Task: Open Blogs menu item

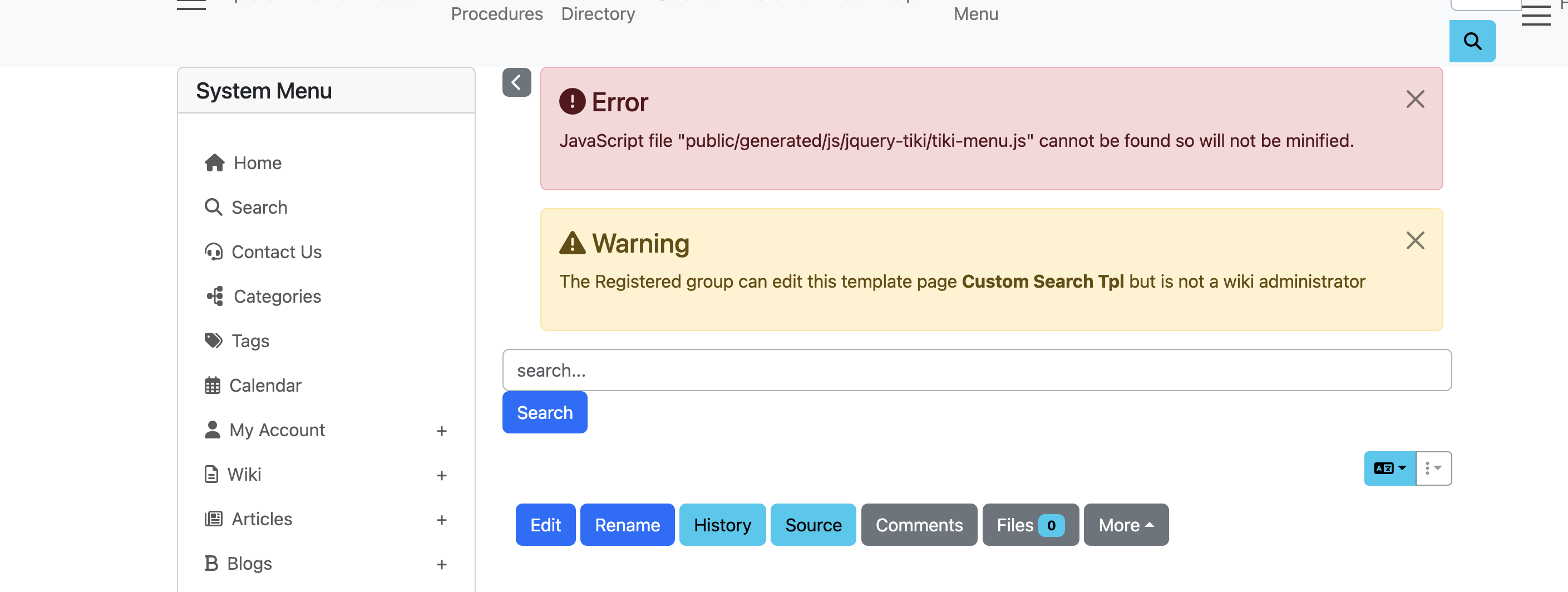Action: pyautogui.click(x=250, y=563)
